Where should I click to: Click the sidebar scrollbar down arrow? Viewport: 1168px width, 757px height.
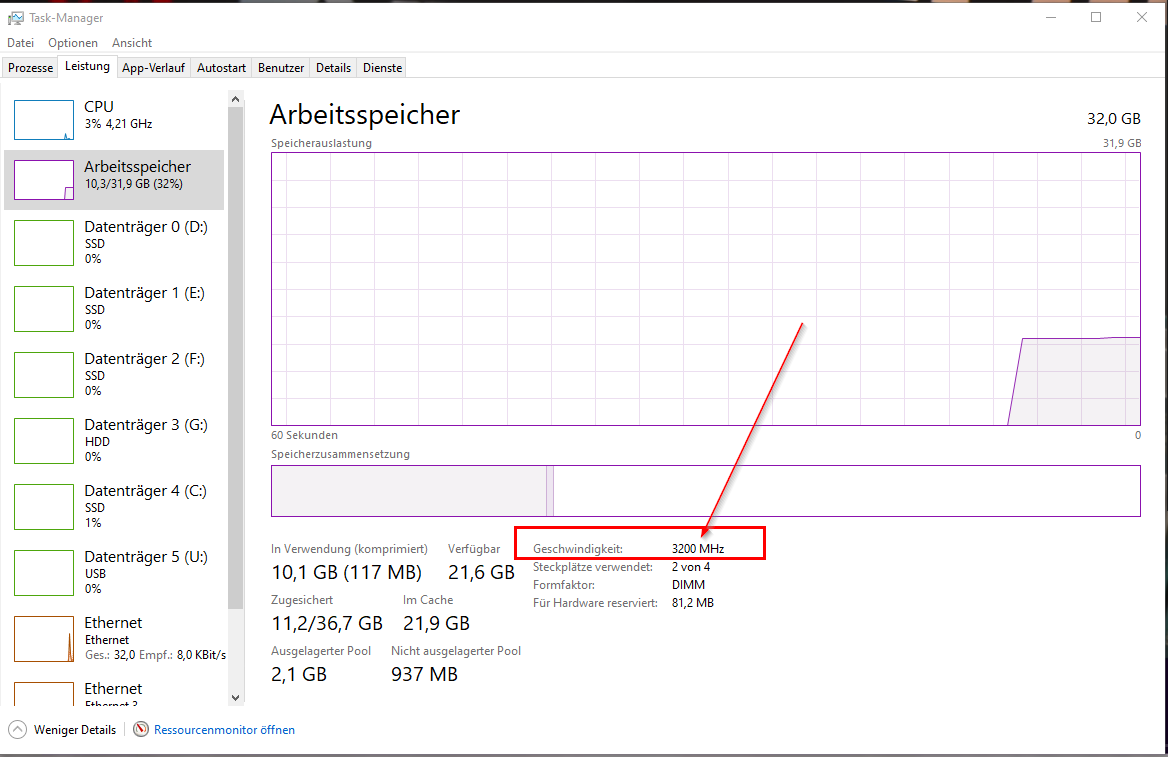235,698
